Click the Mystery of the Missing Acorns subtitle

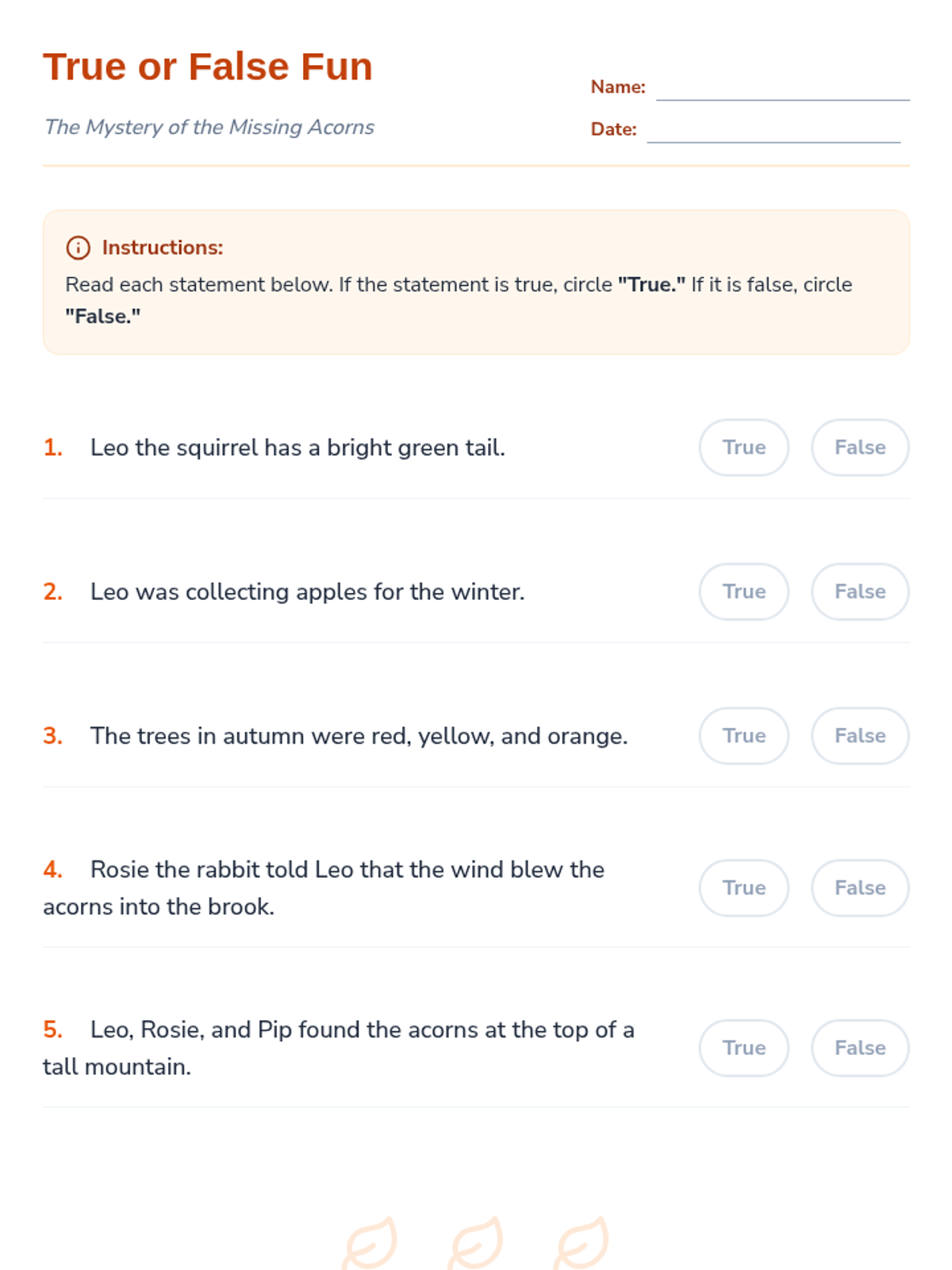click(209, 127)
